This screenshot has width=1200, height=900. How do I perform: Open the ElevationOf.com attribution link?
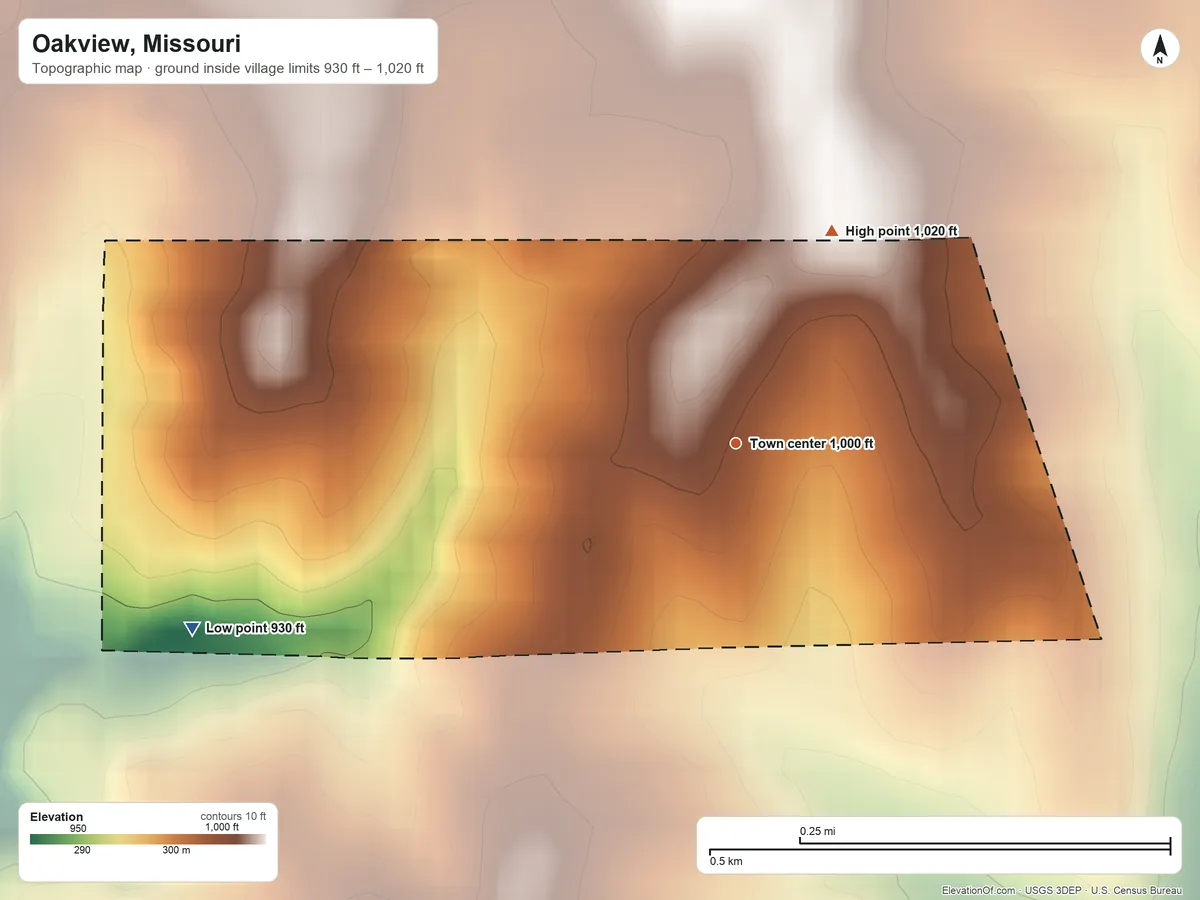[979, 891]
